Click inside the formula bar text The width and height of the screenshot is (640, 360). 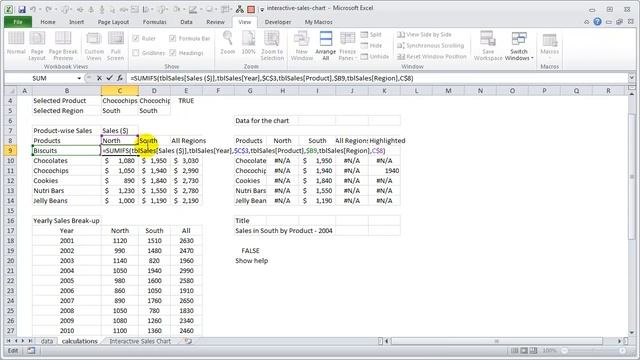click(272, 78)
